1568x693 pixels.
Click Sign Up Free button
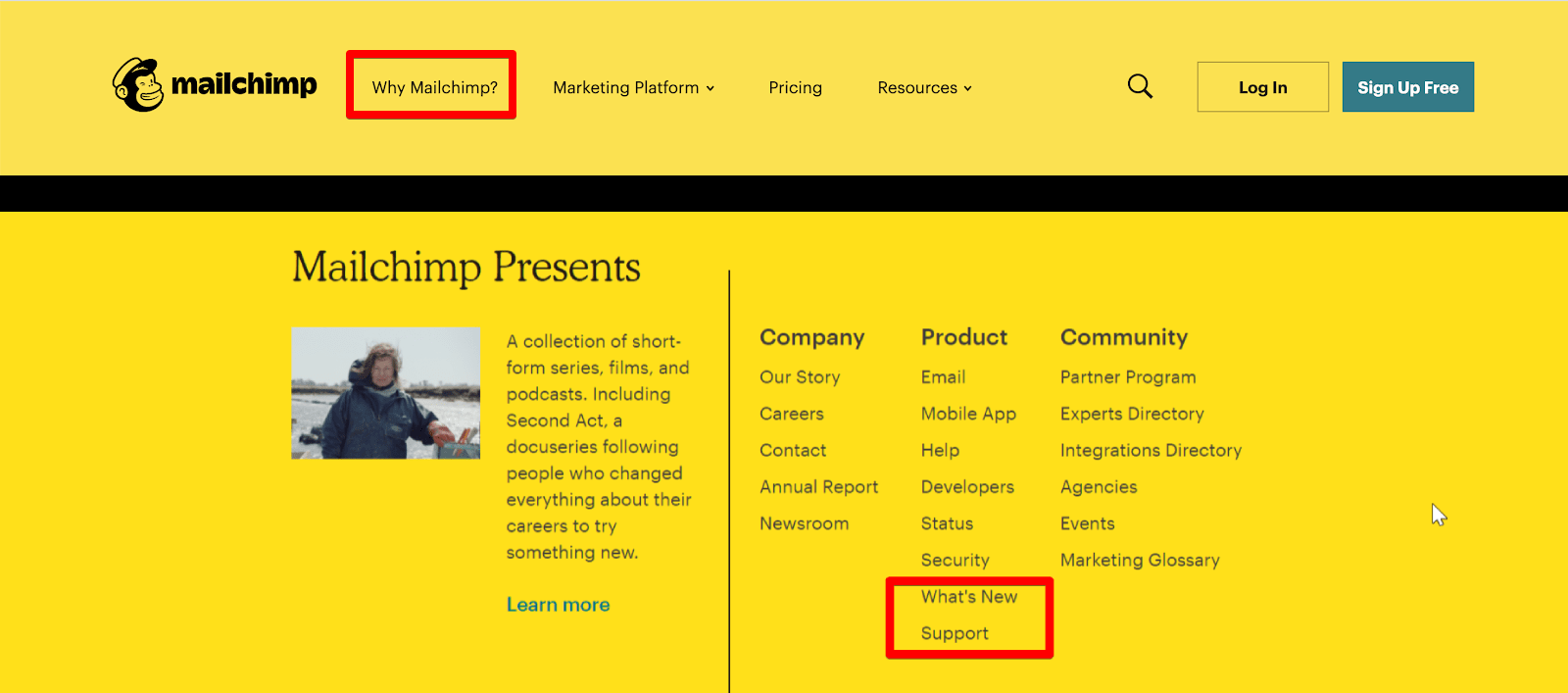pyautogui.click(x=1407, y=87)
